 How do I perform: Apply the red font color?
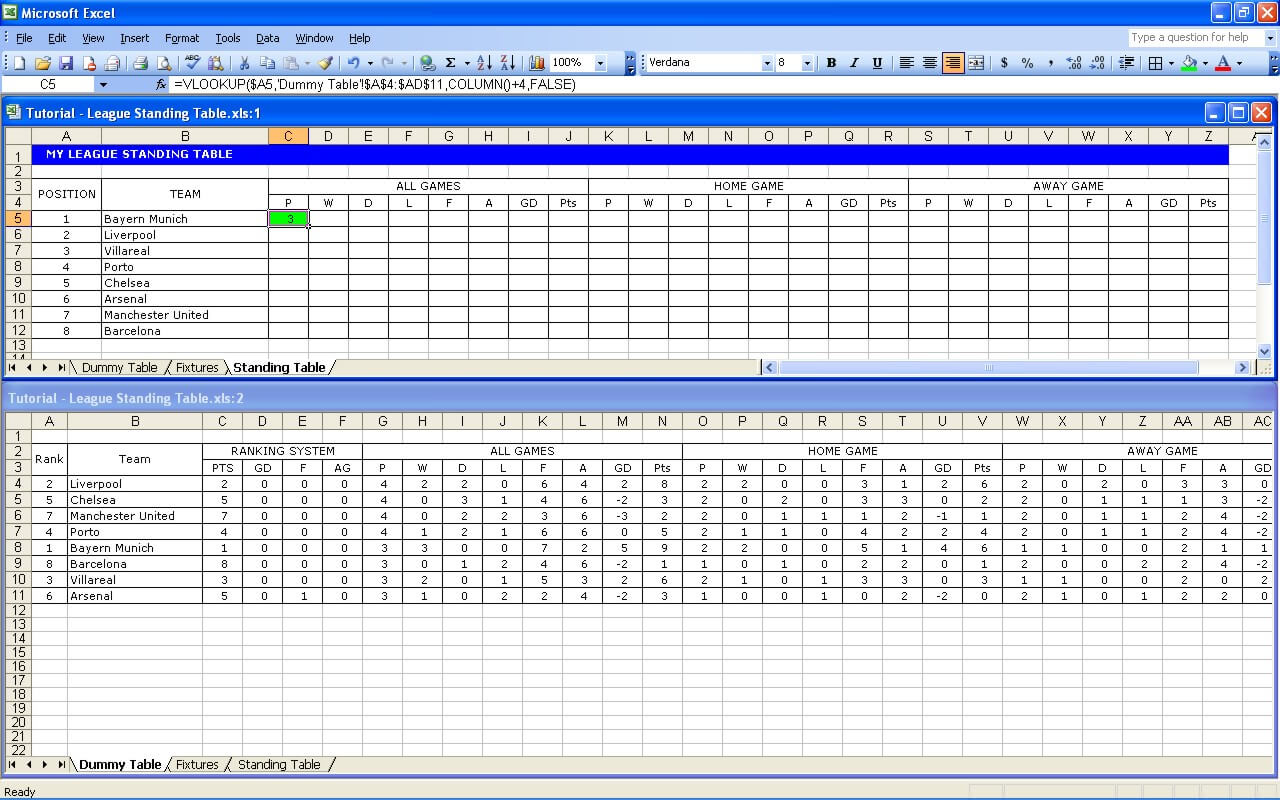(1222, 63)
